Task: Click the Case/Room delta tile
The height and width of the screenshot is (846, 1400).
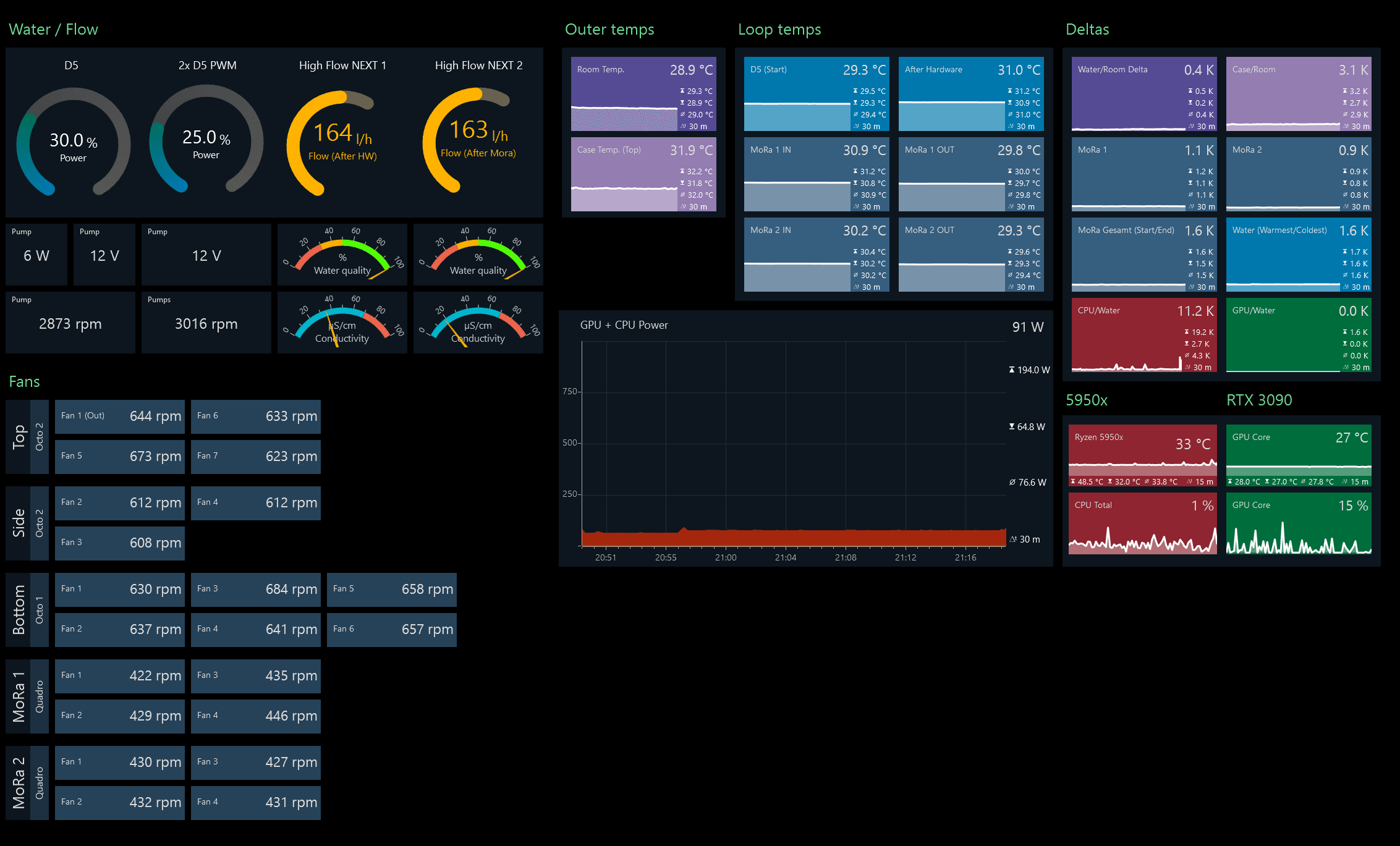Action: 1299,94
